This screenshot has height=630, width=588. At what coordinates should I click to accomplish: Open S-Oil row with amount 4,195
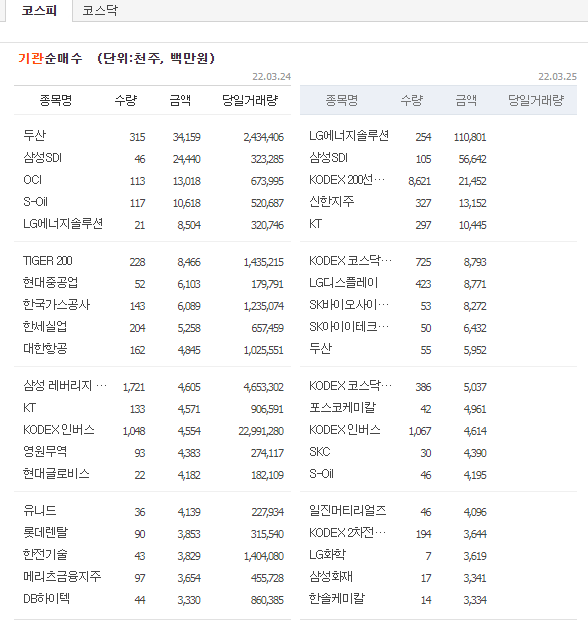(322, 474)
